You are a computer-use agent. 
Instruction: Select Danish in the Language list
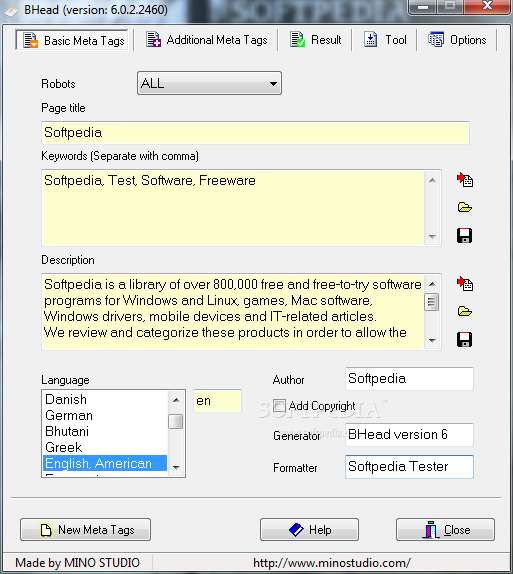(105, 399)
